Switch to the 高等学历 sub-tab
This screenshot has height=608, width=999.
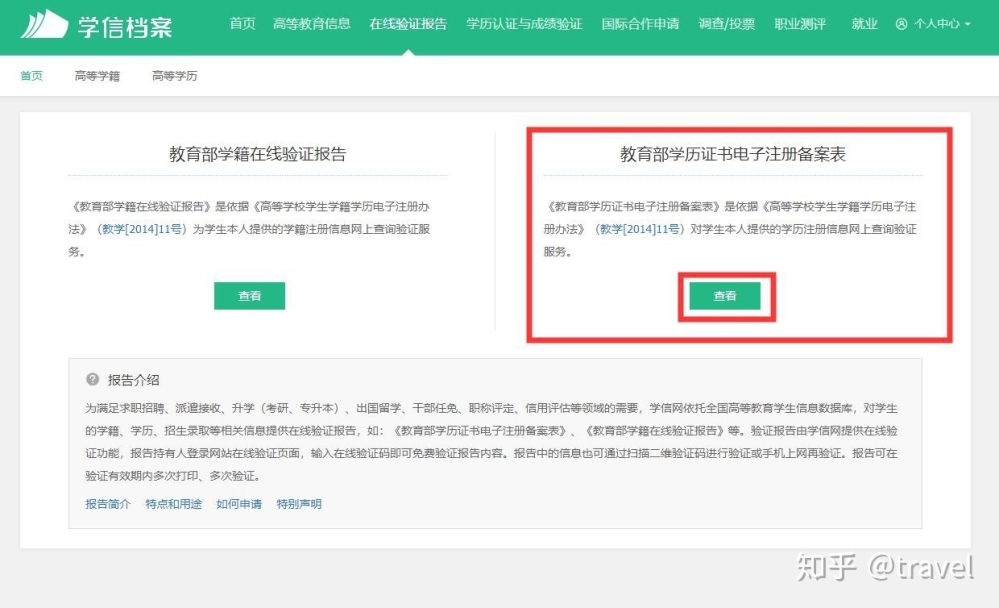[x=175, y=76]
